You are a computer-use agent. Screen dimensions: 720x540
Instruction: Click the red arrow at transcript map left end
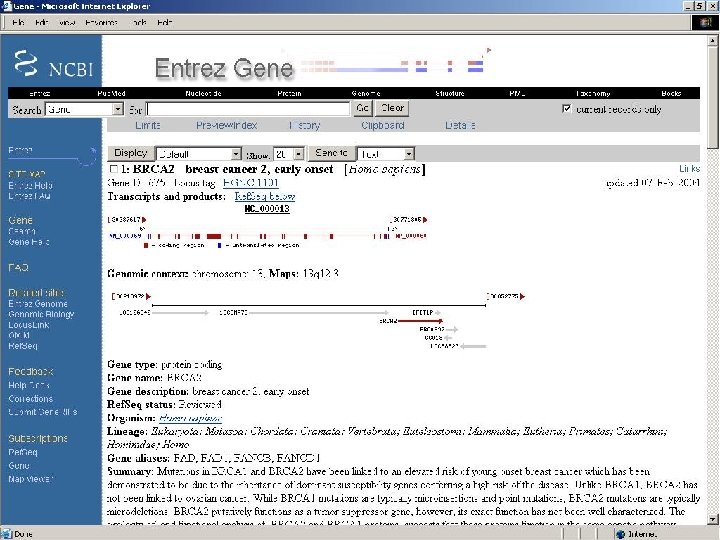pos(144,220)
